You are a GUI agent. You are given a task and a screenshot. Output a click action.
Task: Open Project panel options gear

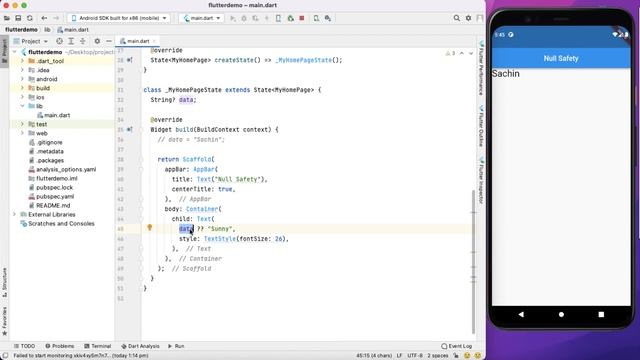(97, 41)
